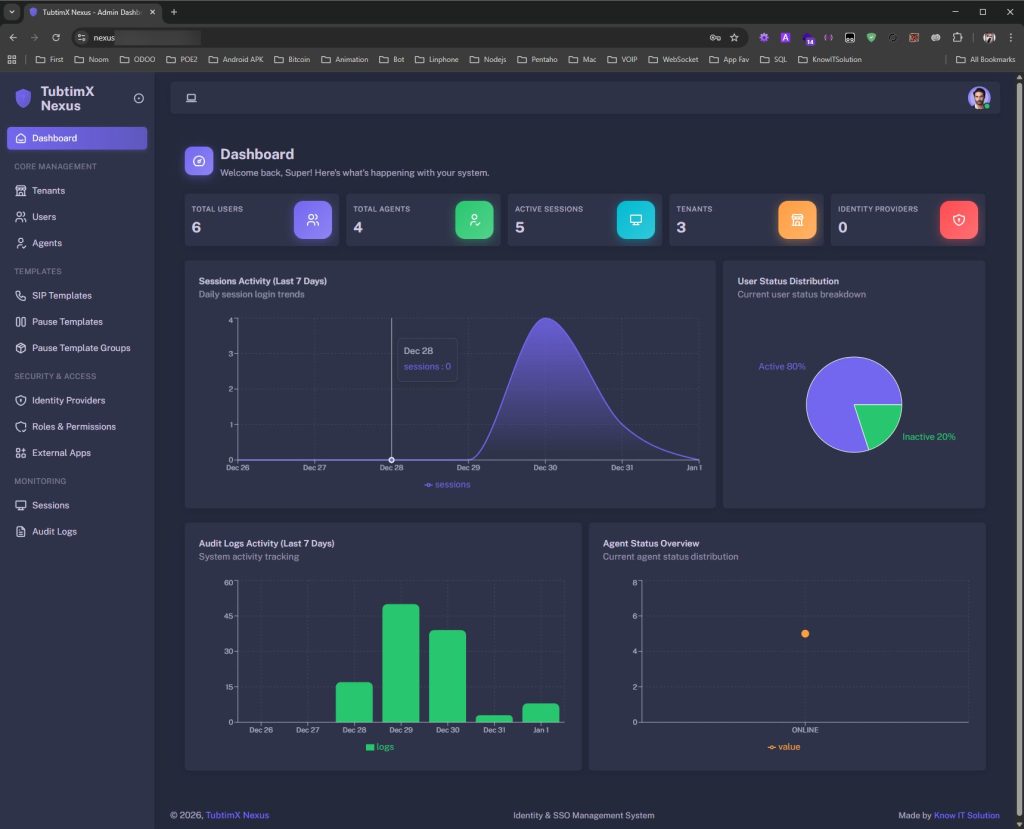Toggle the logs legend under Audit Logs chart
The image size is (1024, 829).
[x=382, y=746]
